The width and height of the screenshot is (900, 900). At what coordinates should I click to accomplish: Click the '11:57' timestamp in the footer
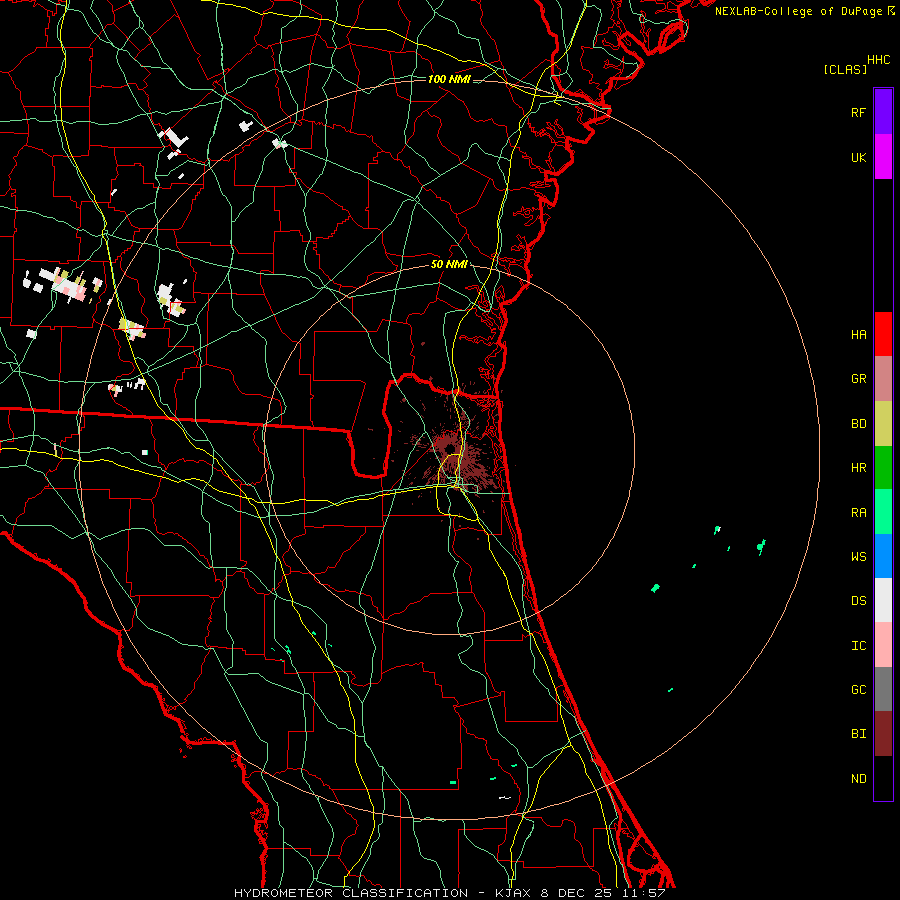pos(644,893)
